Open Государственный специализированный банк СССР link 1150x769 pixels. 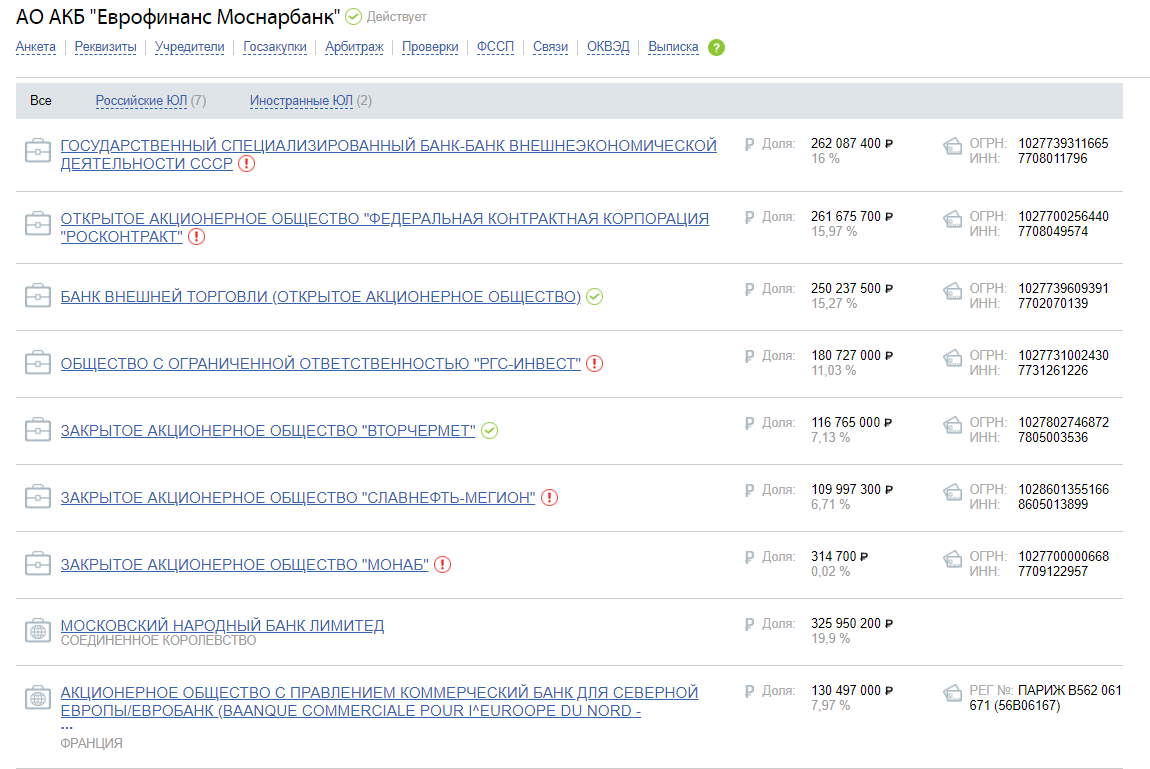pos(388,155)
